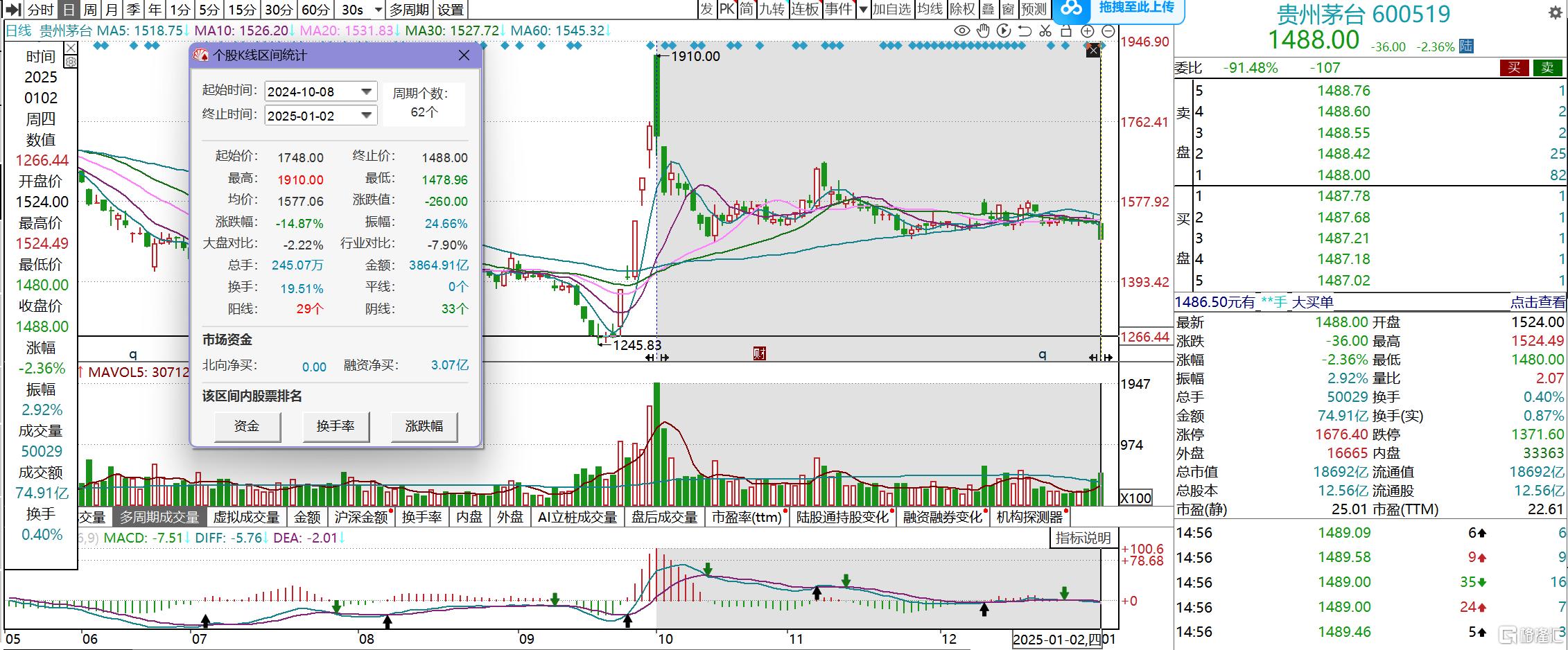Image resolution: width=1568 pixels, height=650 pixels.
Task: Click the cloud upload icon
Action: [1072, 8]
